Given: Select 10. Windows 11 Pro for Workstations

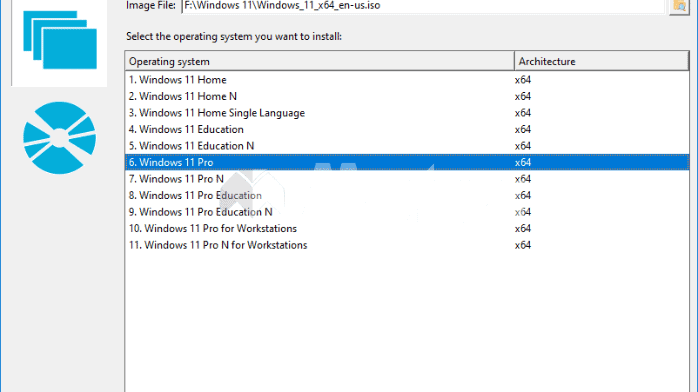Looking at the screenshot, I should point(213,228).
